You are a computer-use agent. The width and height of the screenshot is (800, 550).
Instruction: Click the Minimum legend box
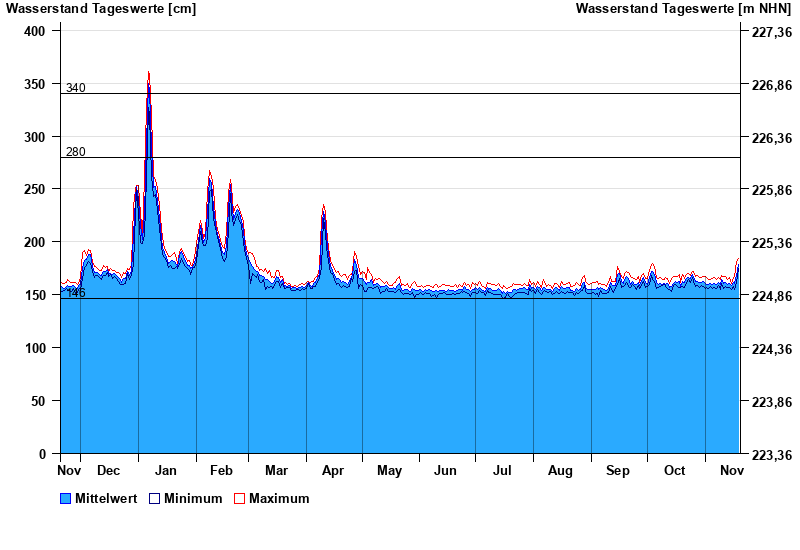(x=154, y=498)
